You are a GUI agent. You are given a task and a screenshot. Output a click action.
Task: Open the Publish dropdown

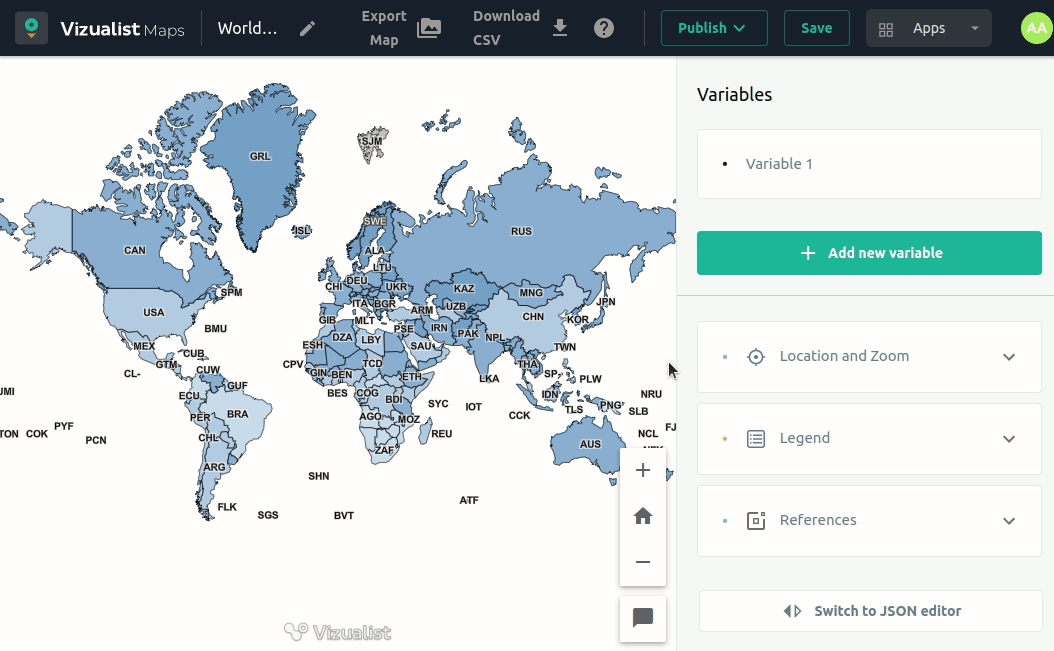pos(713,28)
